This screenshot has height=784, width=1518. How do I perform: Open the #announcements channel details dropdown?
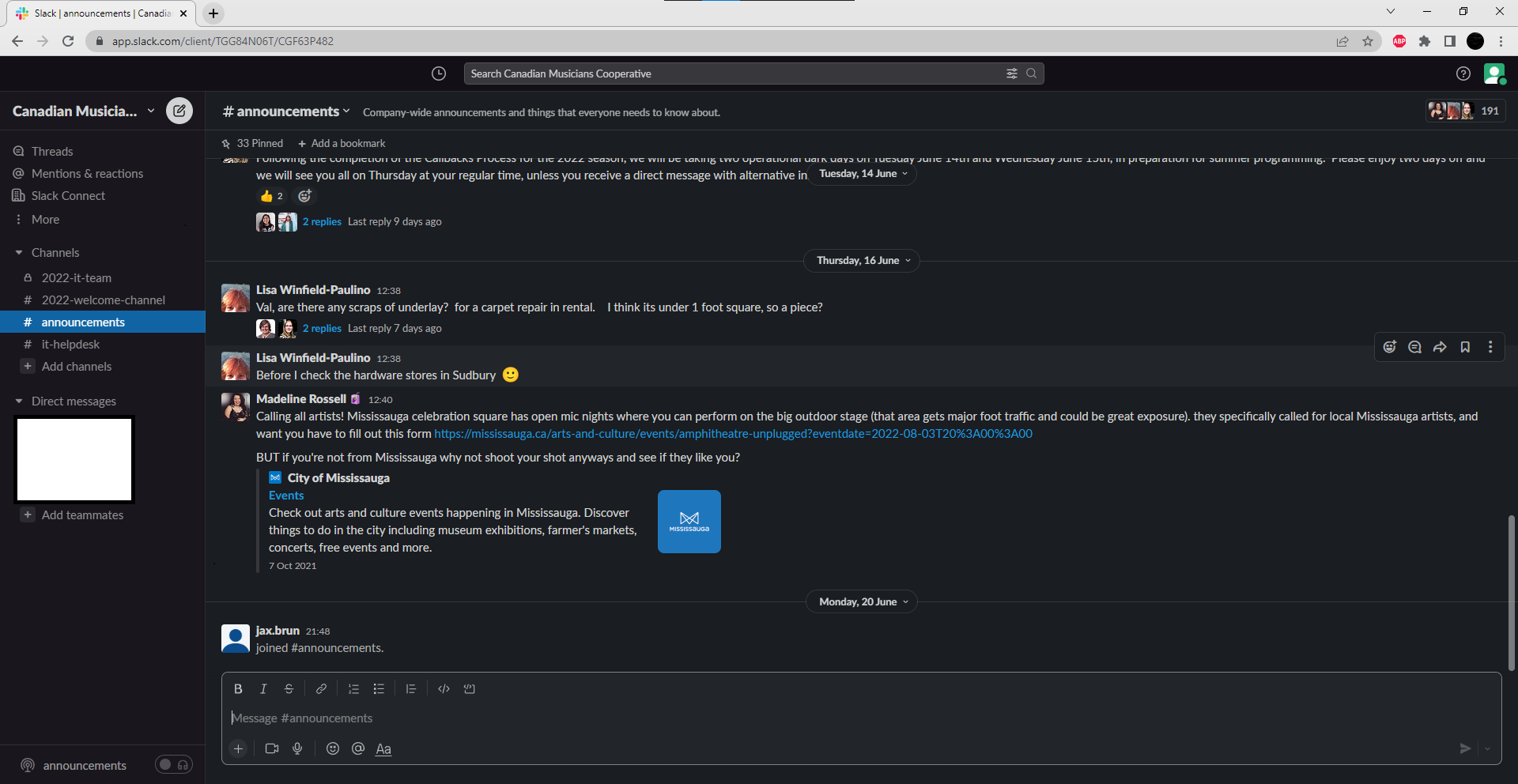coord(286,111)
